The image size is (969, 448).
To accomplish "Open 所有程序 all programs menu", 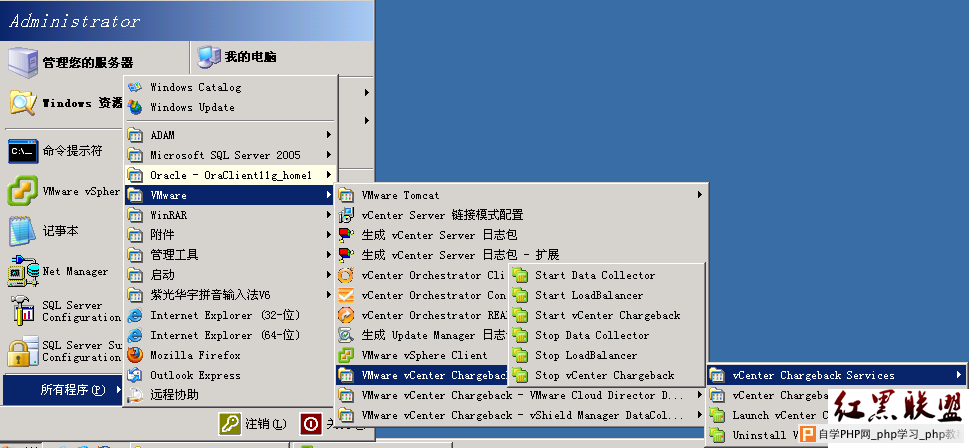I will point(62,390).
